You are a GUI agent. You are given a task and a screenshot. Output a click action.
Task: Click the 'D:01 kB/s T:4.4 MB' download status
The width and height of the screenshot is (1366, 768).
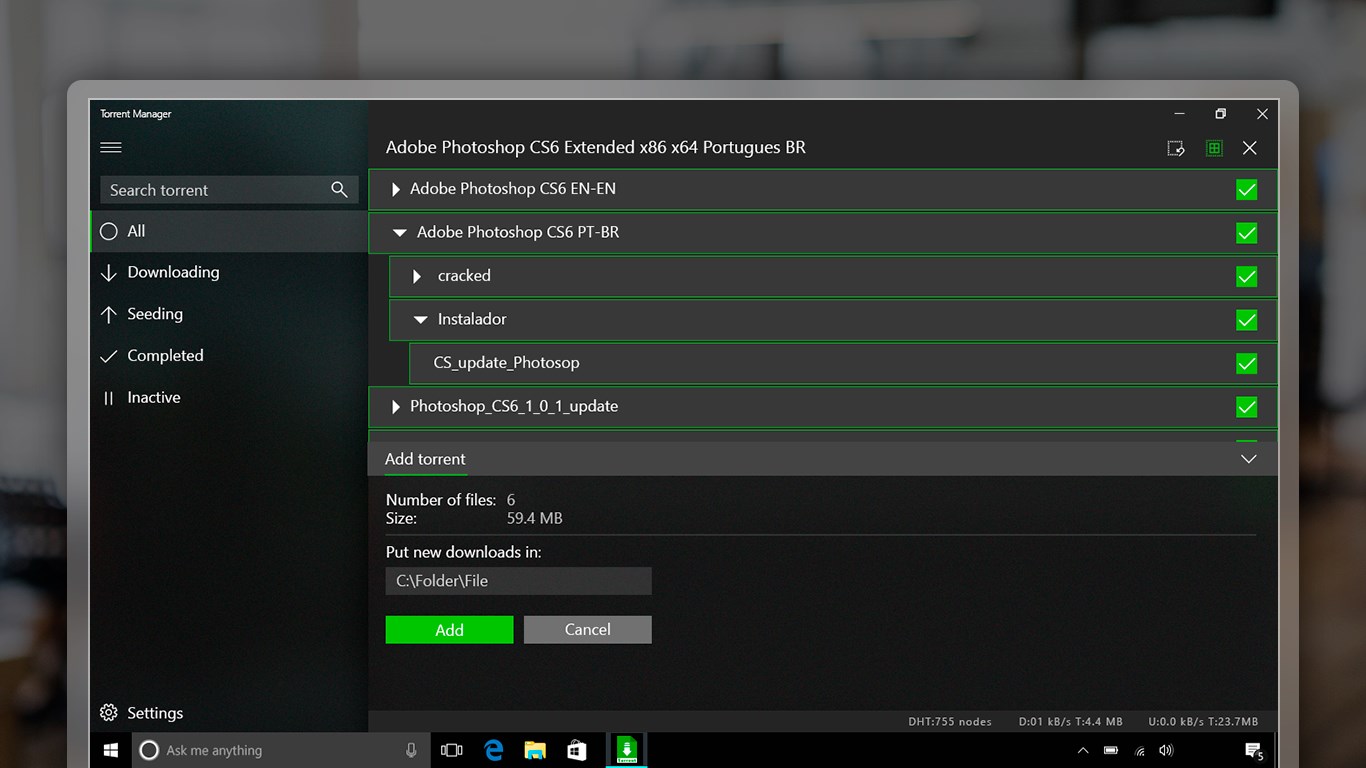coord(1071,722)
